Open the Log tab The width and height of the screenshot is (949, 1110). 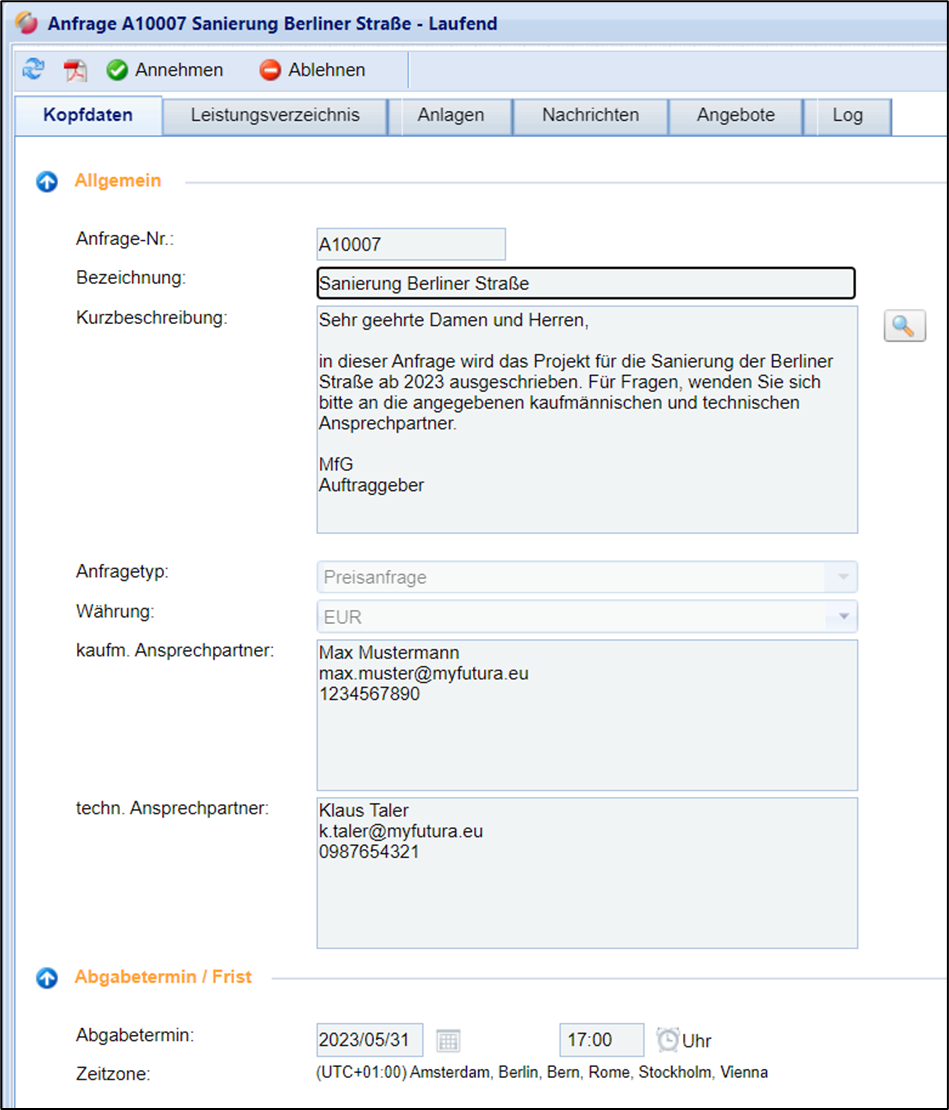coord(847,115)
